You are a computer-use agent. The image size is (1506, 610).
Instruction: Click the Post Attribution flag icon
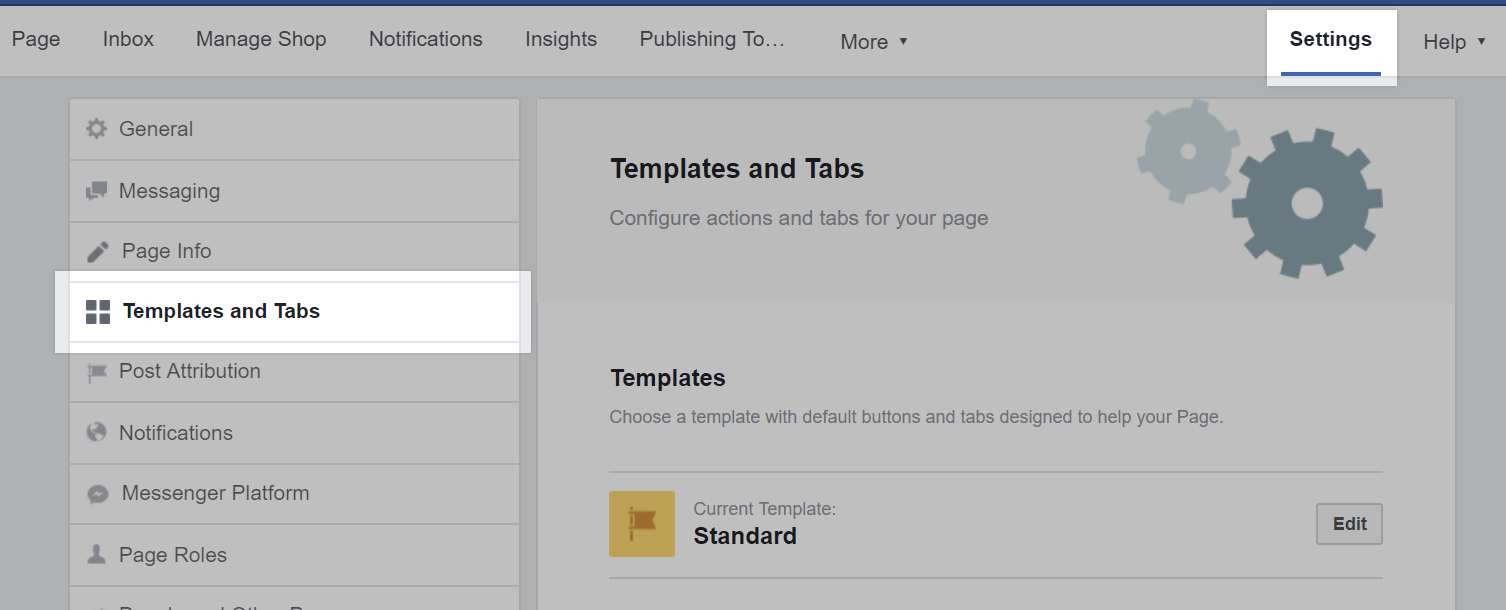coord(96,372)
